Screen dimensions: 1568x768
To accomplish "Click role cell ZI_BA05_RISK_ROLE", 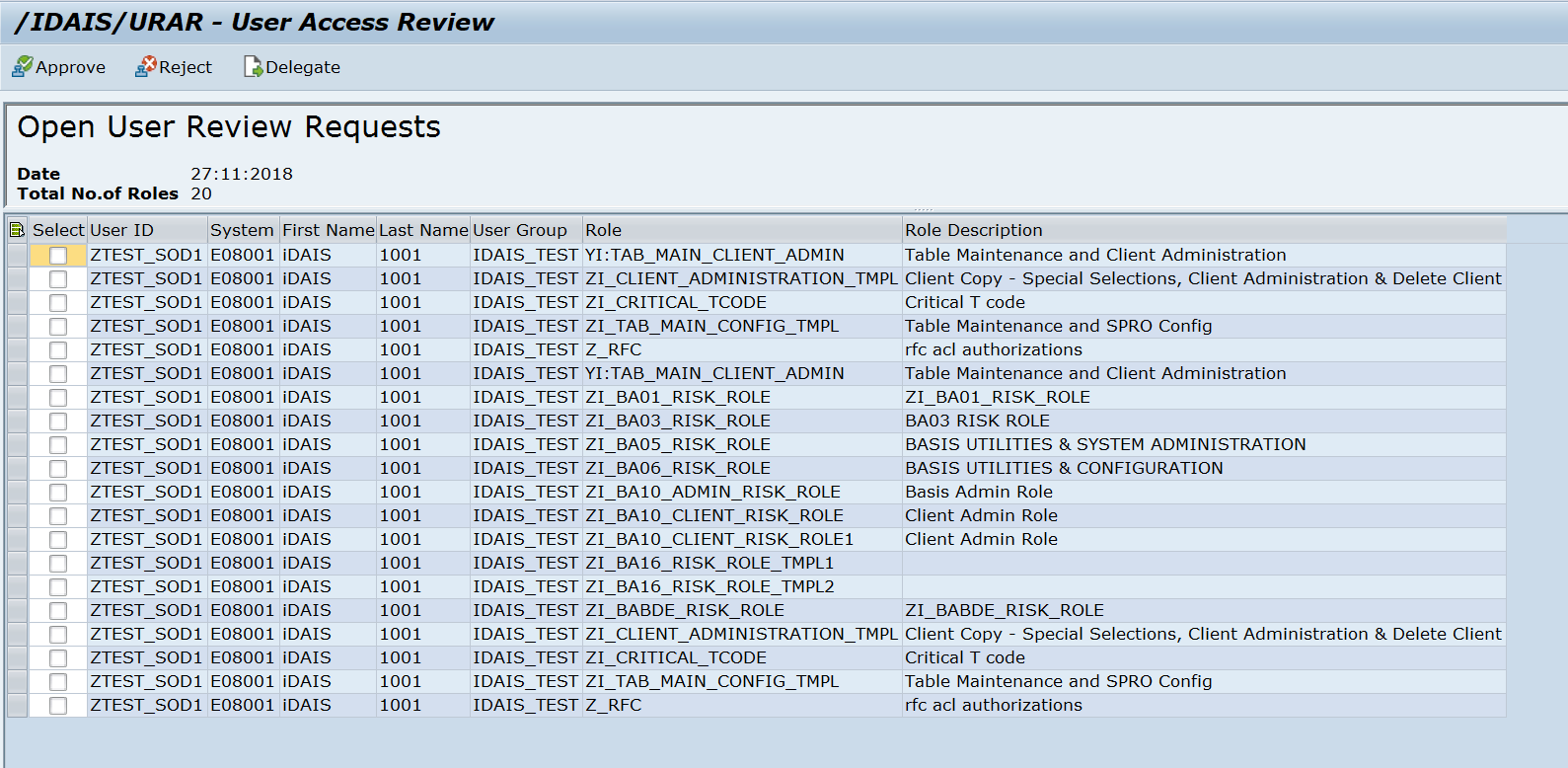I will [742, 444].
